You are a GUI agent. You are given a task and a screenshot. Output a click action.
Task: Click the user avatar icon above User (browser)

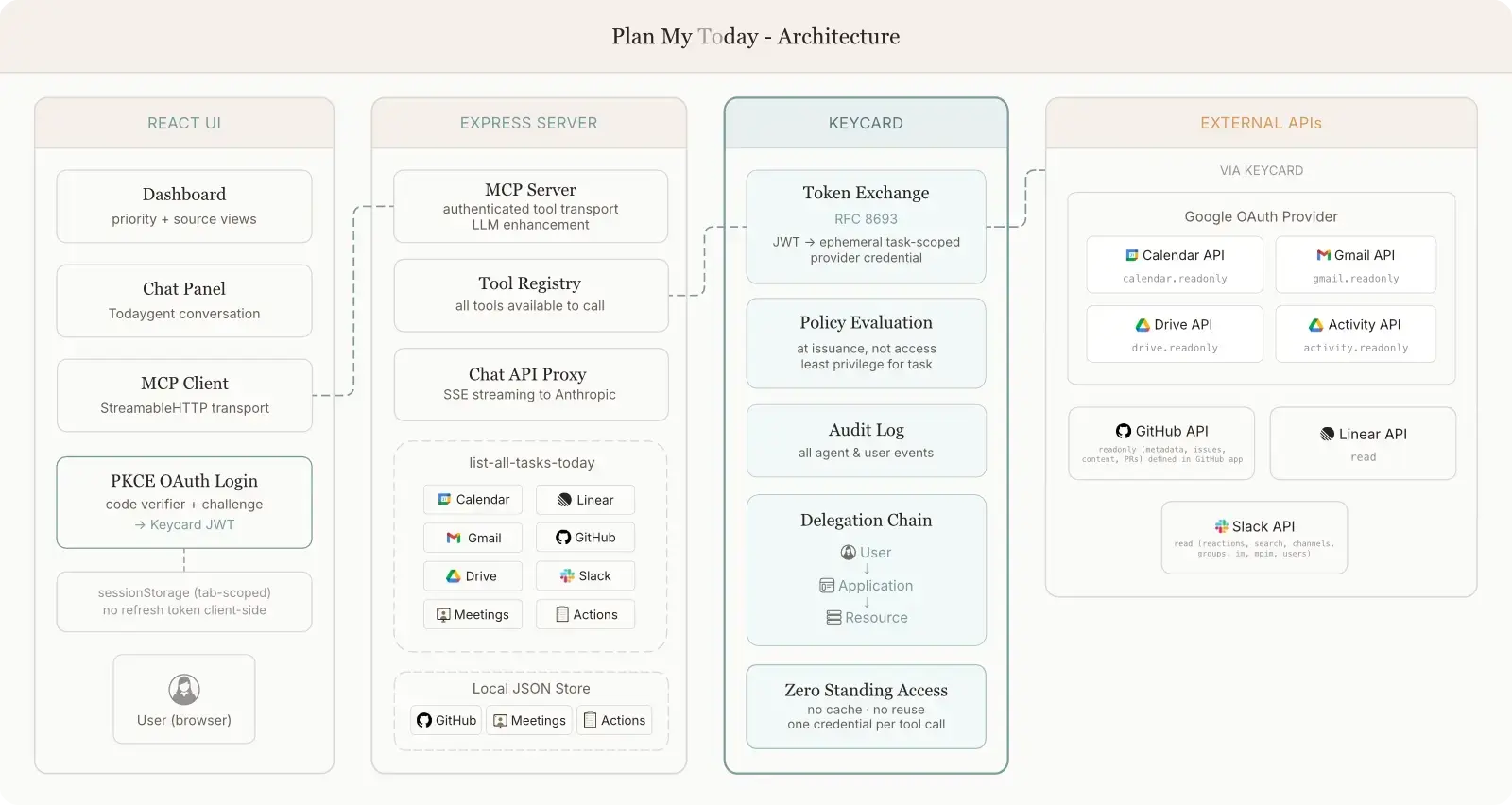click(x=184, y=690)
